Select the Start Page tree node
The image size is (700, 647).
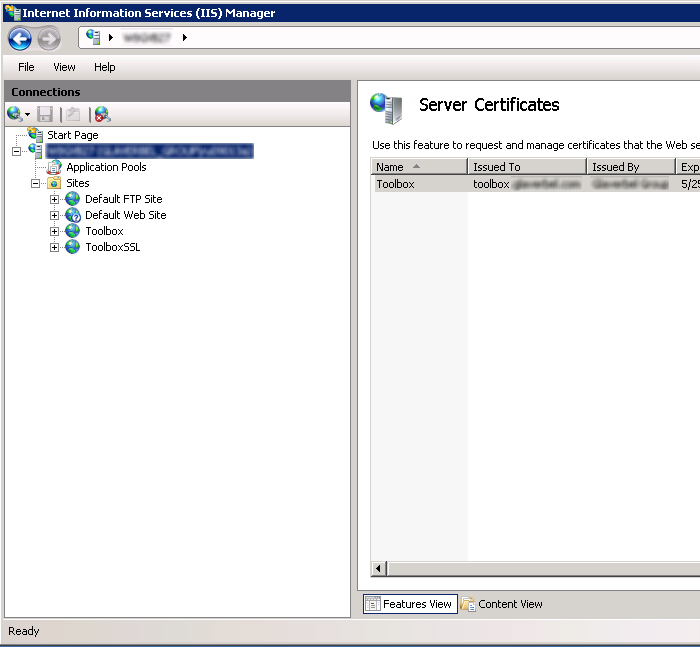point(72,135)
